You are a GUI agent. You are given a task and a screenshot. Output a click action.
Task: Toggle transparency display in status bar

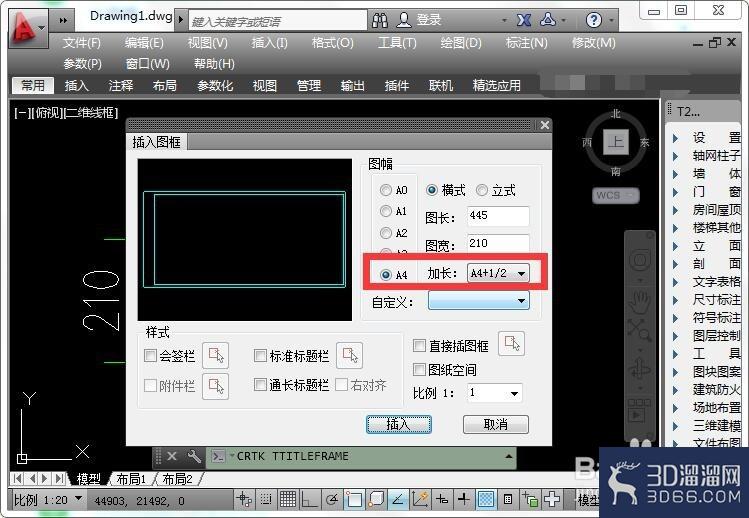(x=486, y=499)
